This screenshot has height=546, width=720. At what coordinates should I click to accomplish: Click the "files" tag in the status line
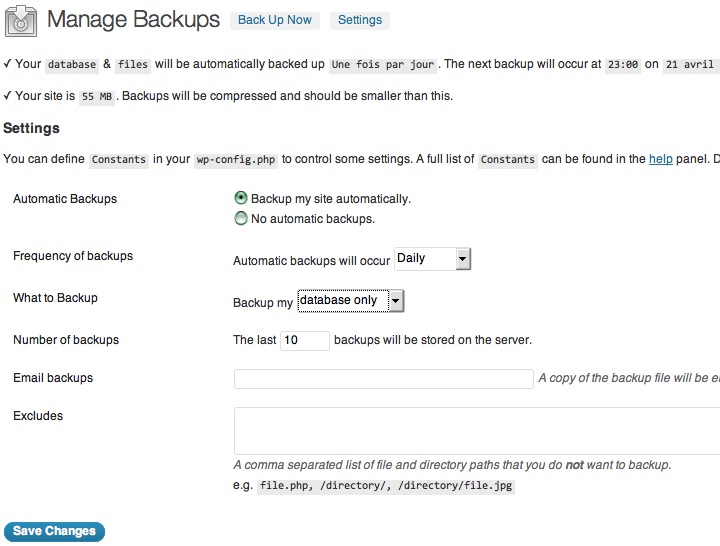[x=132, y=65]
